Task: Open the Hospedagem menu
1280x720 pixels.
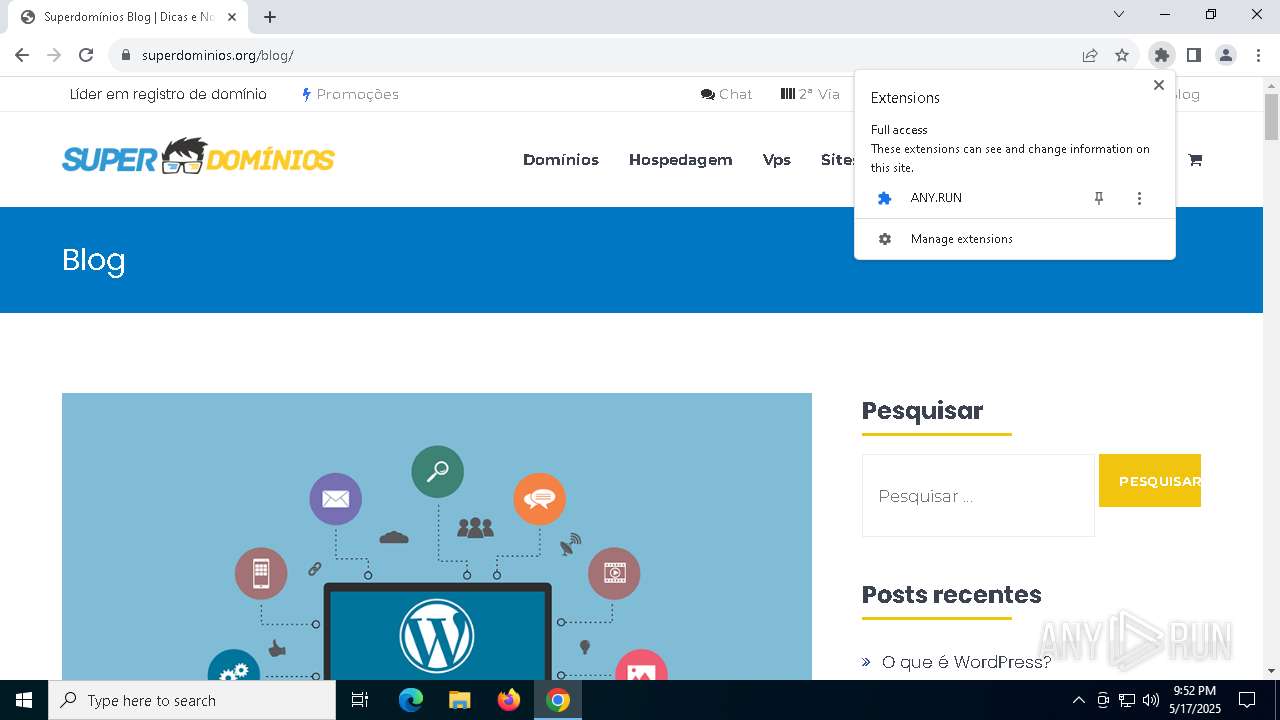Action: tap(681, 160)
